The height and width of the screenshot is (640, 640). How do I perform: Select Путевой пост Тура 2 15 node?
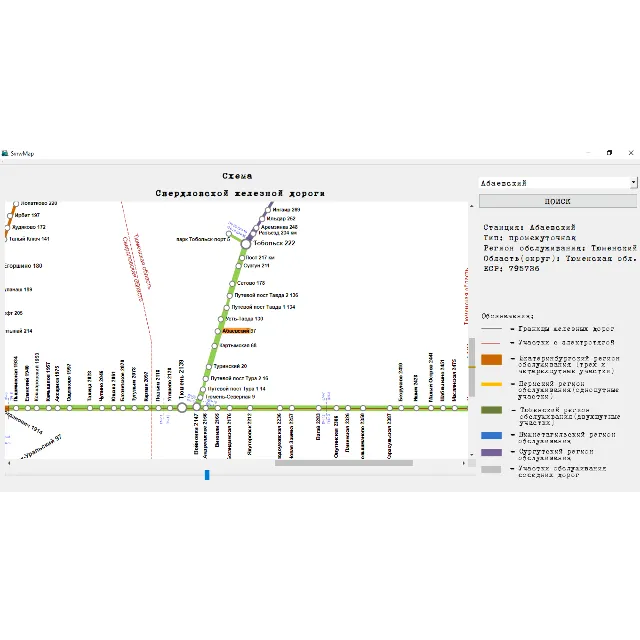[x=206, y=379]
